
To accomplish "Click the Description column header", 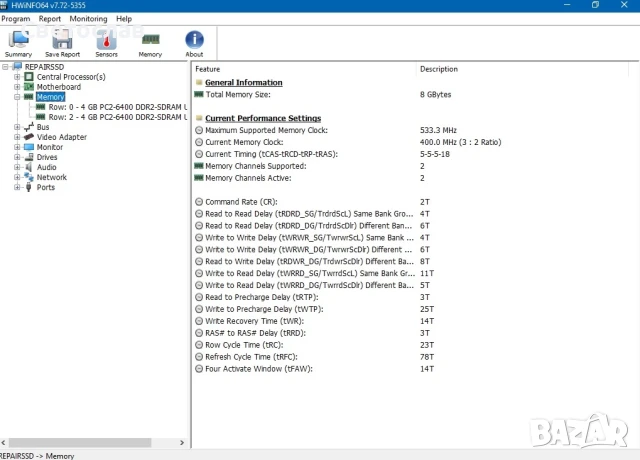I will (438, 69).
